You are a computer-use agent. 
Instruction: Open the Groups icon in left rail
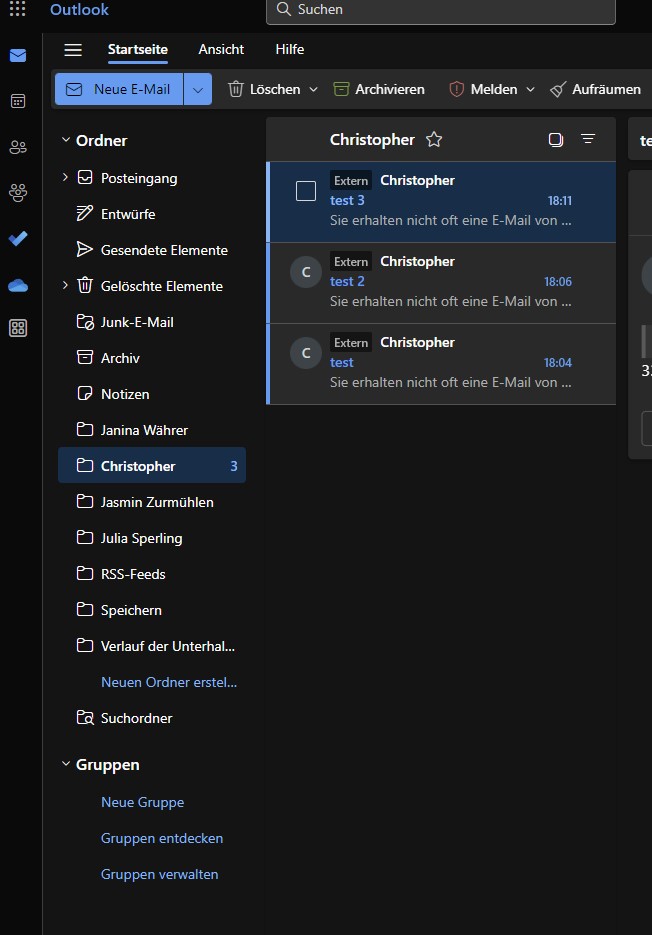point(18,192)
